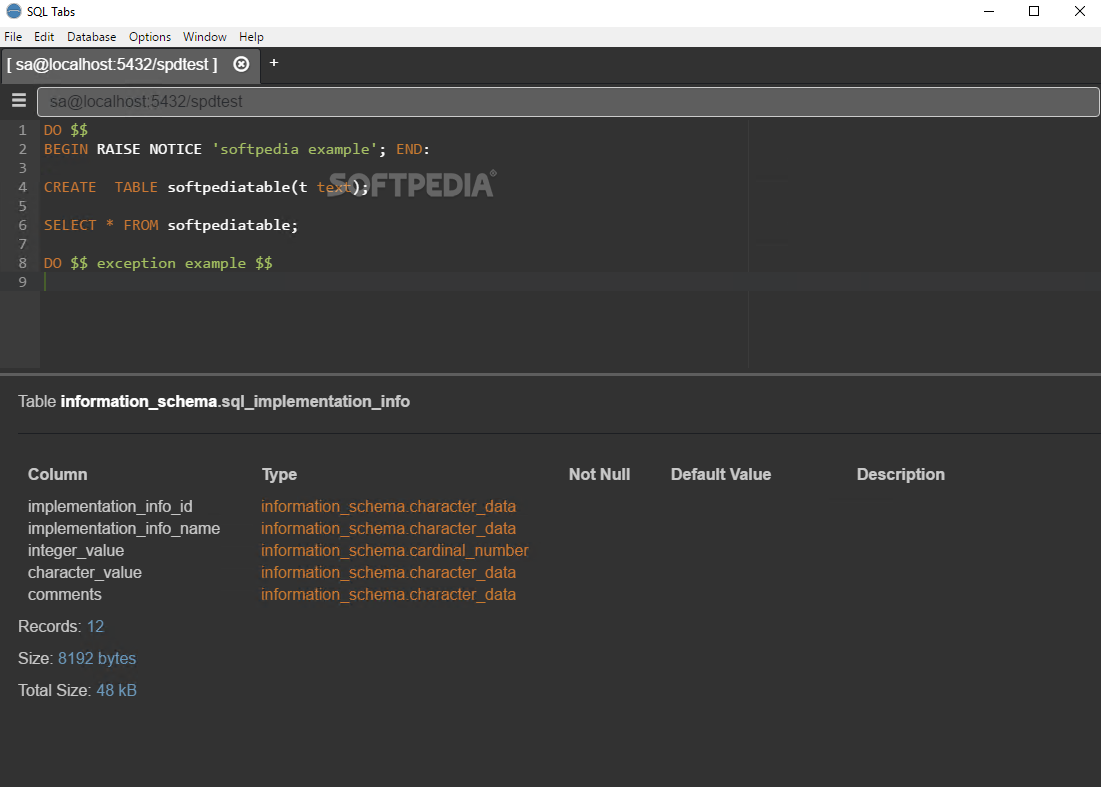Click the information_schema schema link in table title

point(138,402)
